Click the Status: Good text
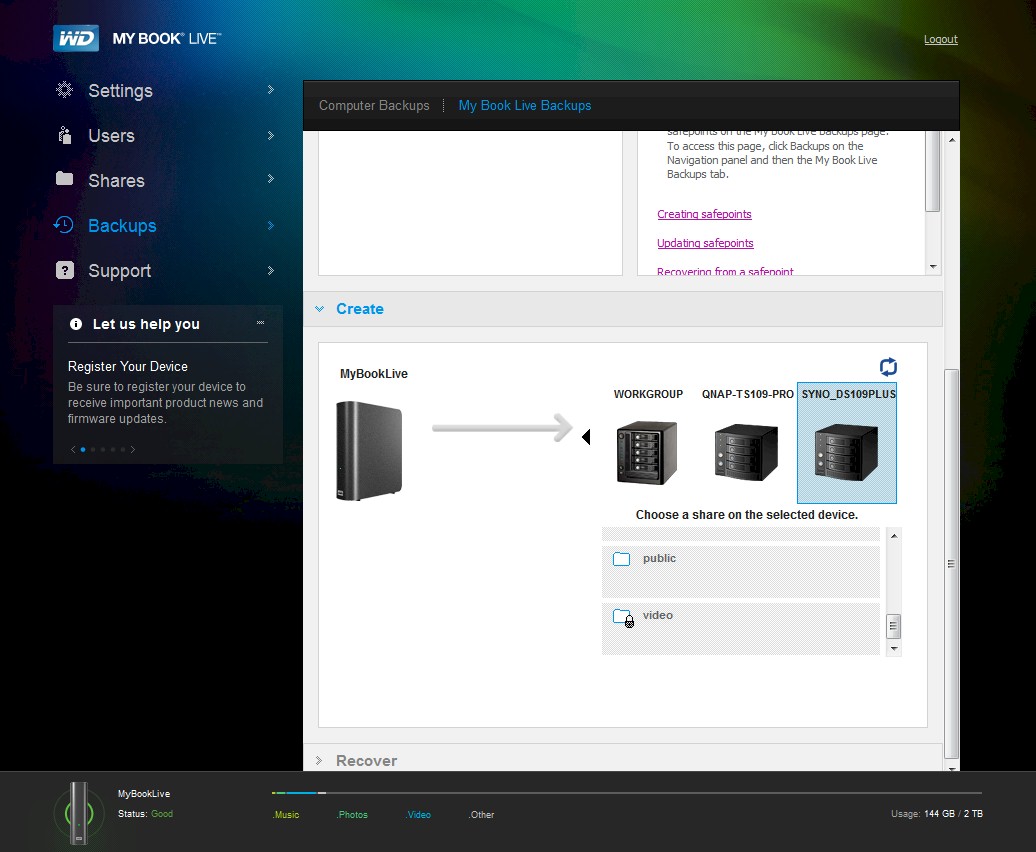This screenshot has height=852, width=1036. (145, 814)
